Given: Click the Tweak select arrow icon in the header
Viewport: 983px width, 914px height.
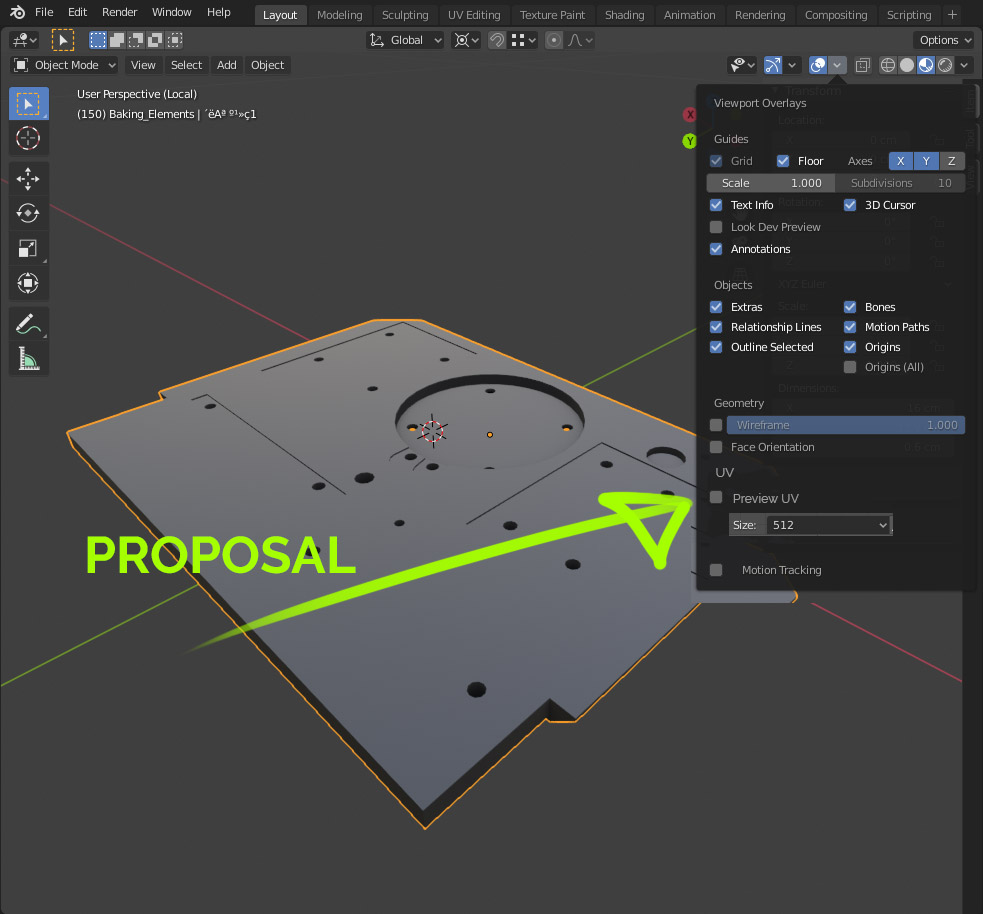Looking at the screenshot, I should pyautogui.click(x=63, y=40).
